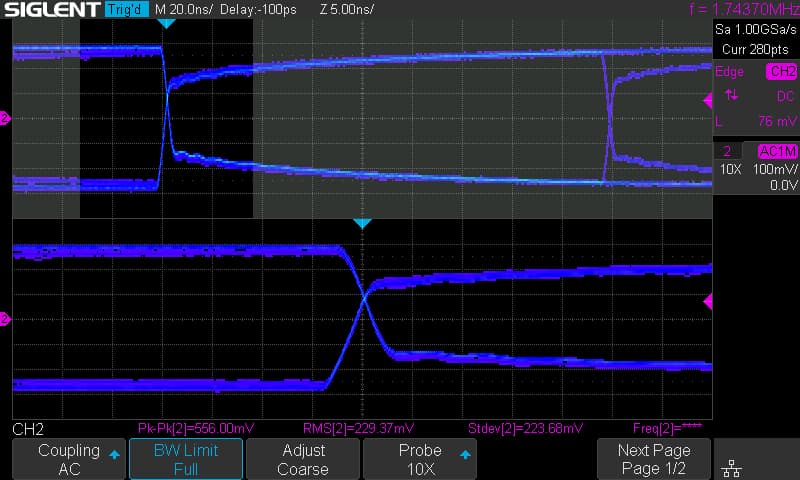Viewport: 800px width, 480px height.
Task: Click the cyan trigger position marker at top
Action: pyautogui.click(x=167, y=23)
